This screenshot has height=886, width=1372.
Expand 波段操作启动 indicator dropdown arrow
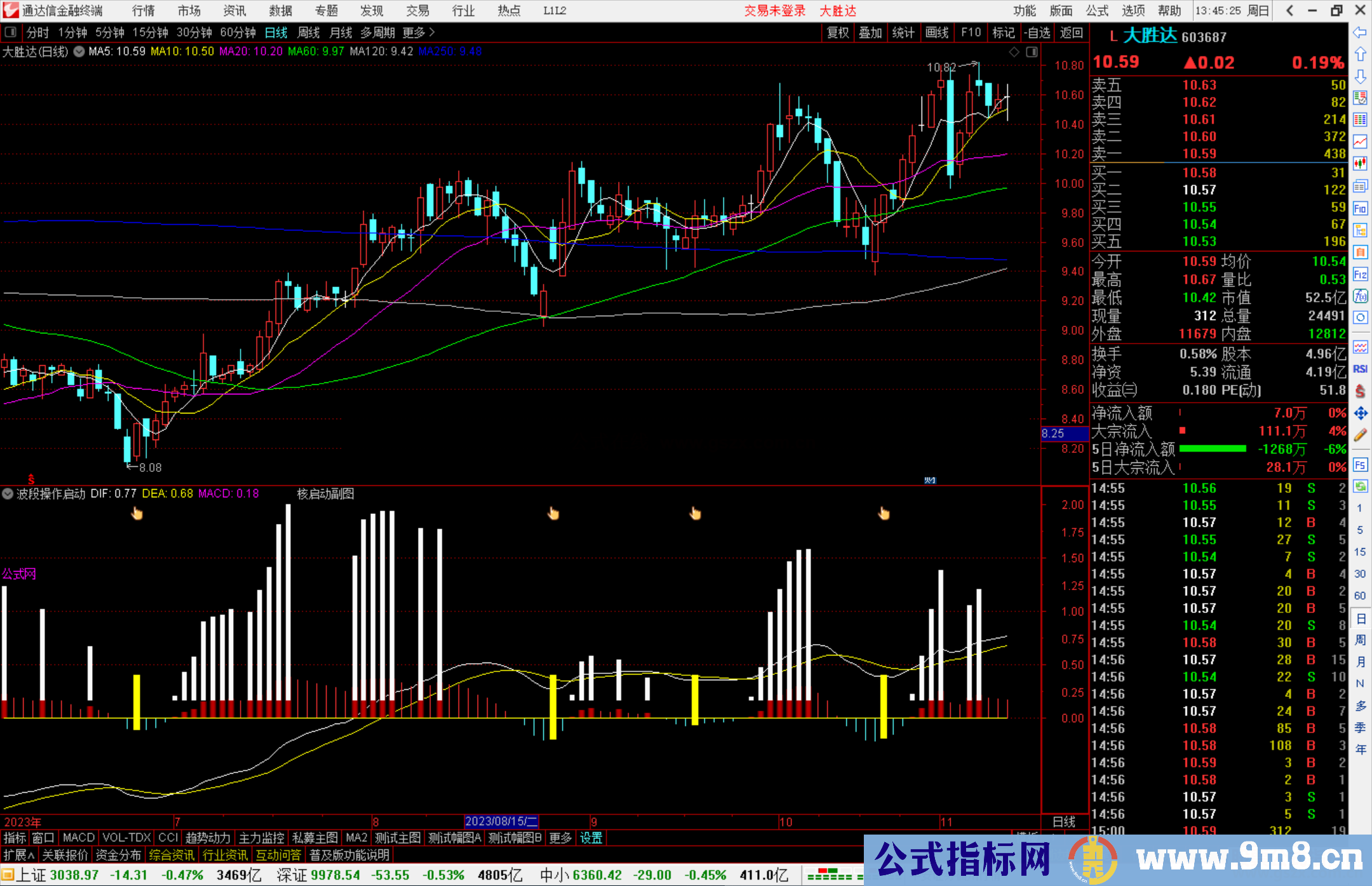pyautogui.click(x=8, y=493)
